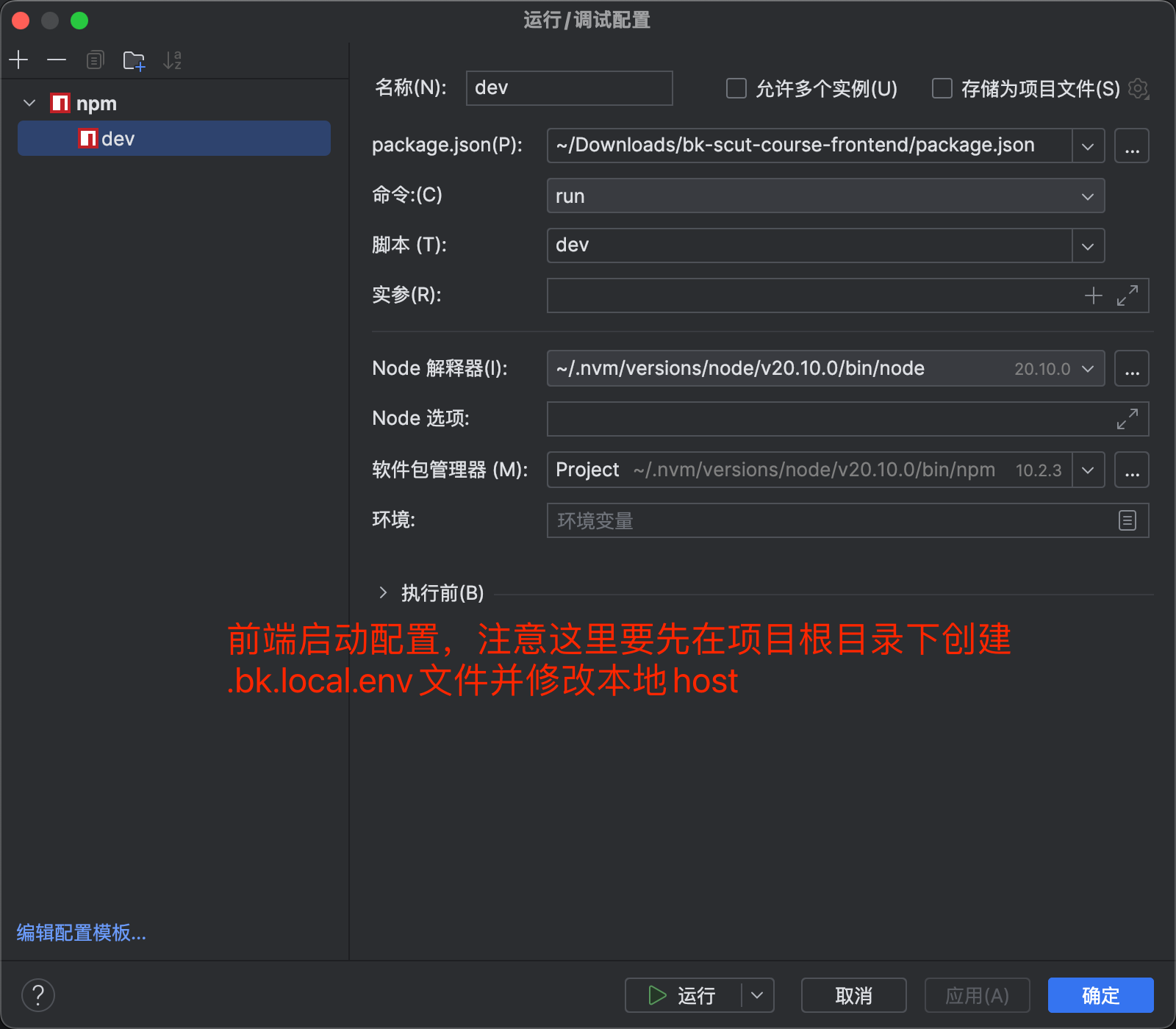The height and width of the screenshot is (1029, 1176).
Task: Click the name input field containing dev
Action: pos(569,88)
